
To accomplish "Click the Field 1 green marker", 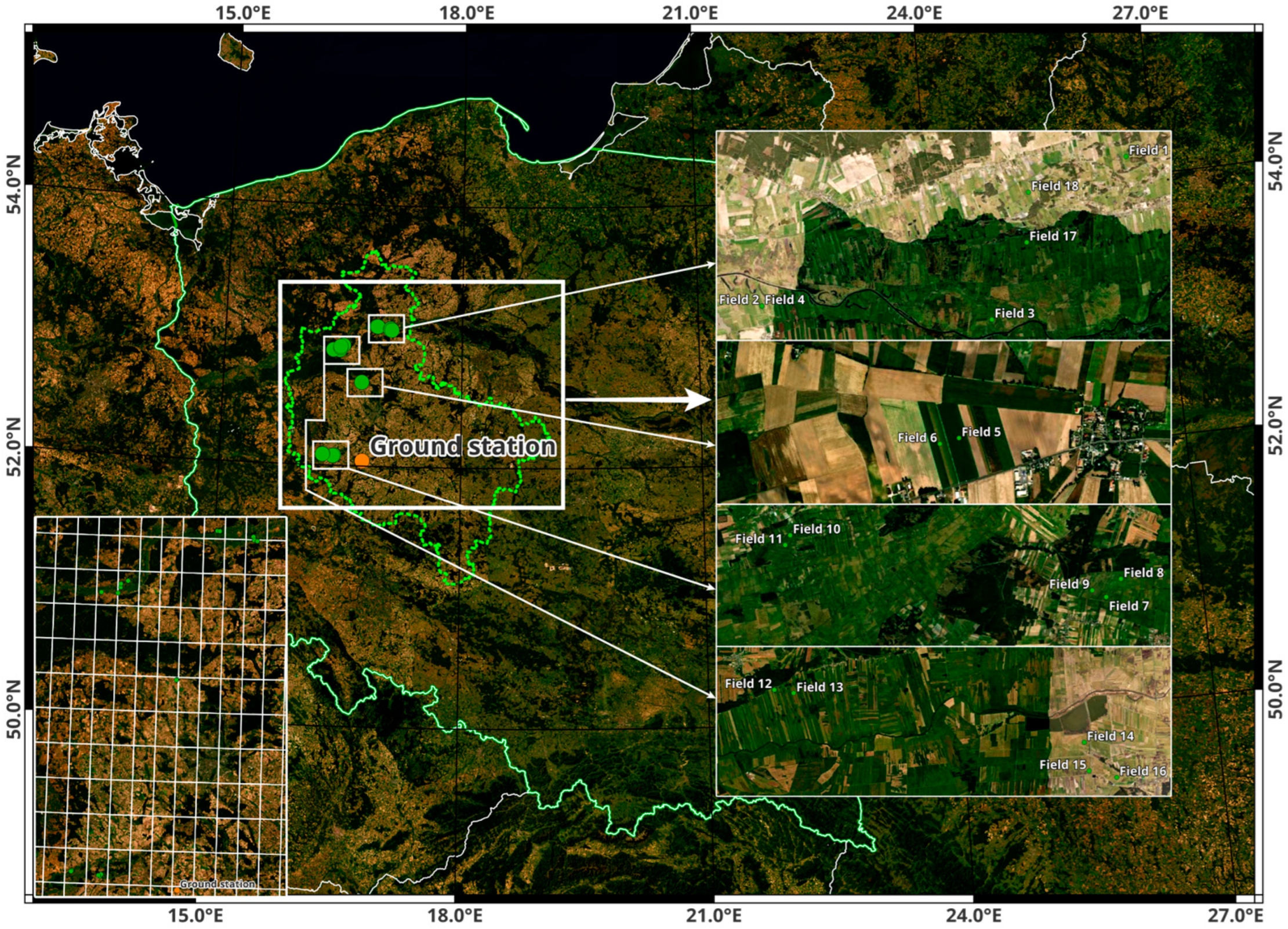I will coord(1126,156).
